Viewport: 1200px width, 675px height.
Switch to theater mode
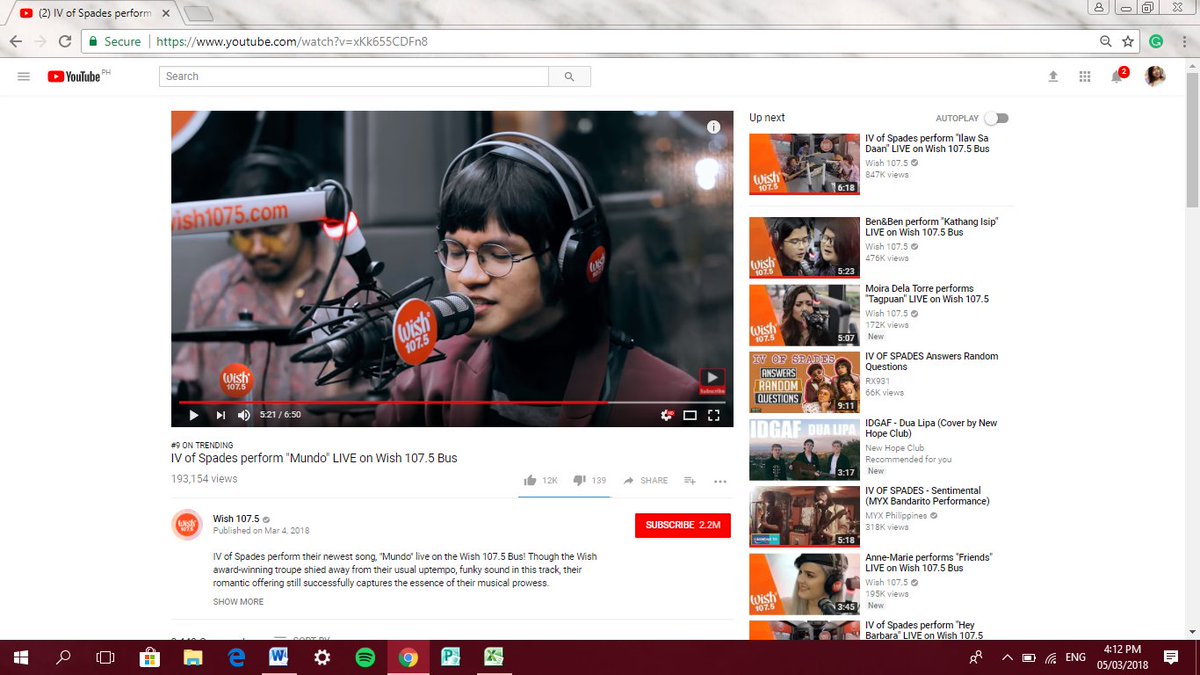tap(690, 415)
